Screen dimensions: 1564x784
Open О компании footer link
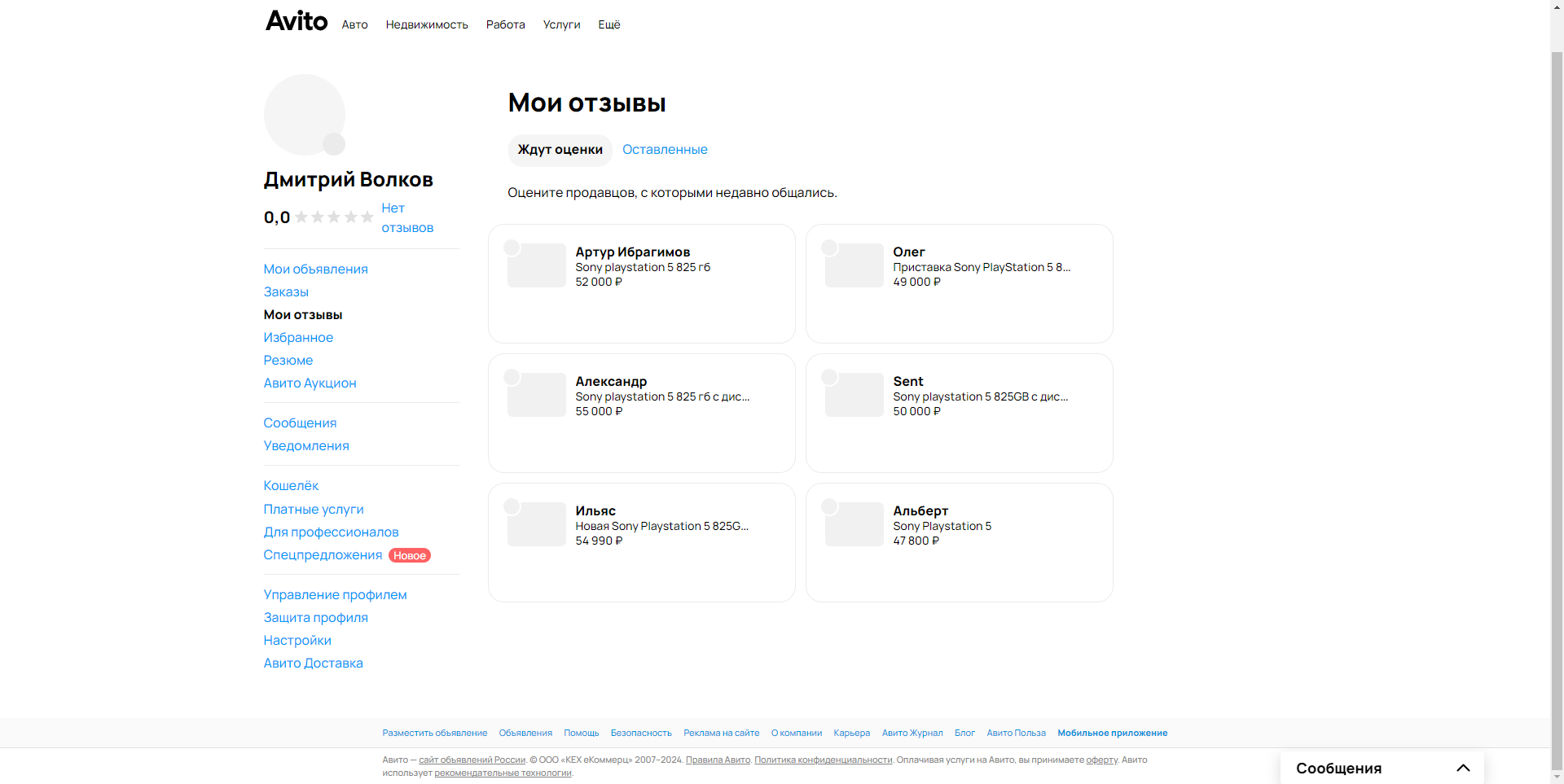coord(797,733)
